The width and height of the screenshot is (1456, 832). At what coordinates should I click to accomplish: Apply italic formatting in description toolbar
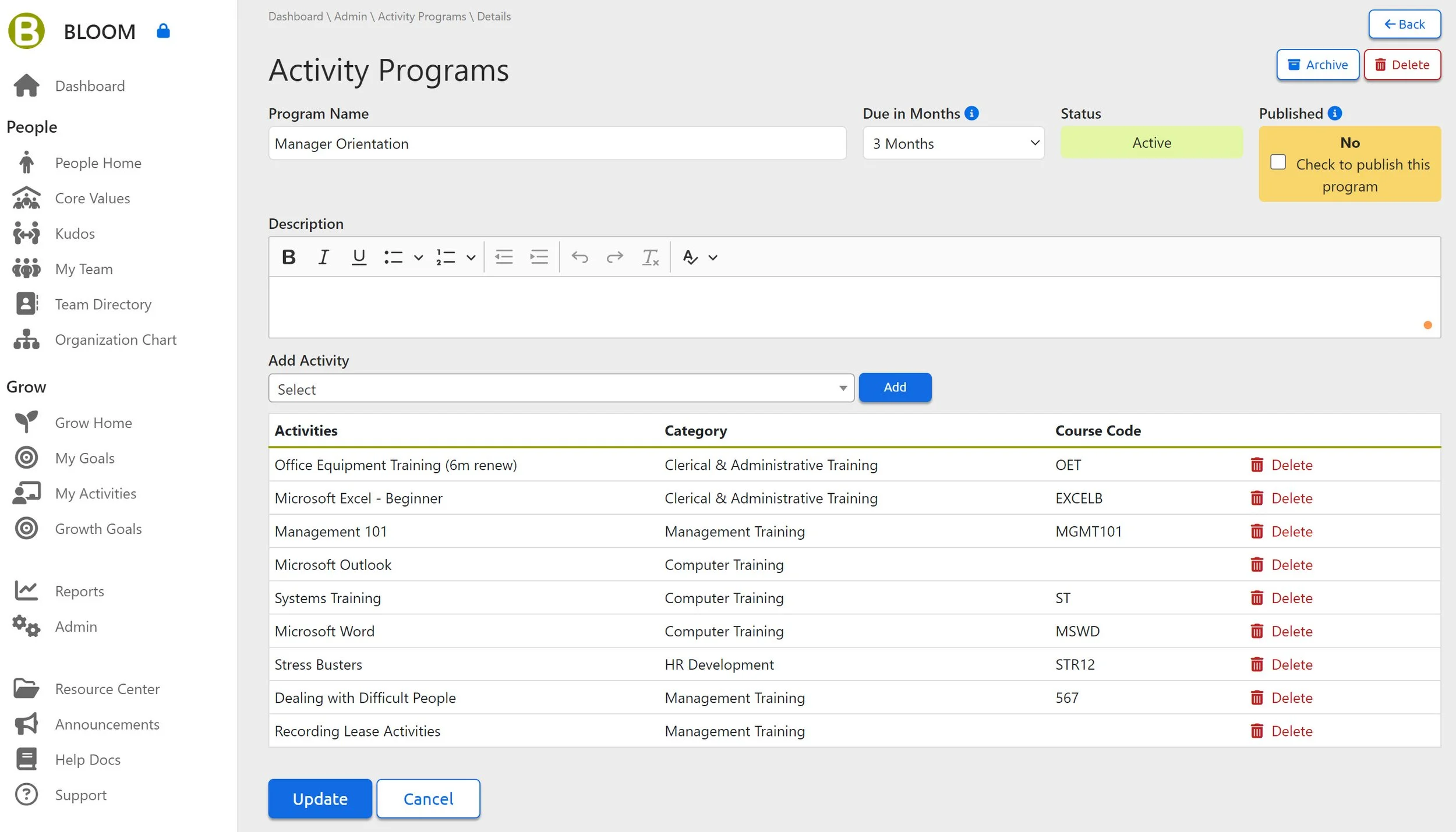(x=323, y=257)
